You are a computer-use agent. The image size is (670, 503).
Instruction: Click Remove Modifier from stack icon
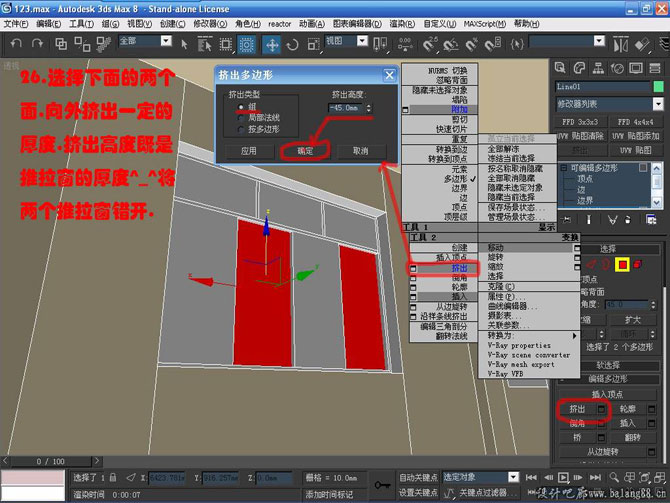coord(628,220)
